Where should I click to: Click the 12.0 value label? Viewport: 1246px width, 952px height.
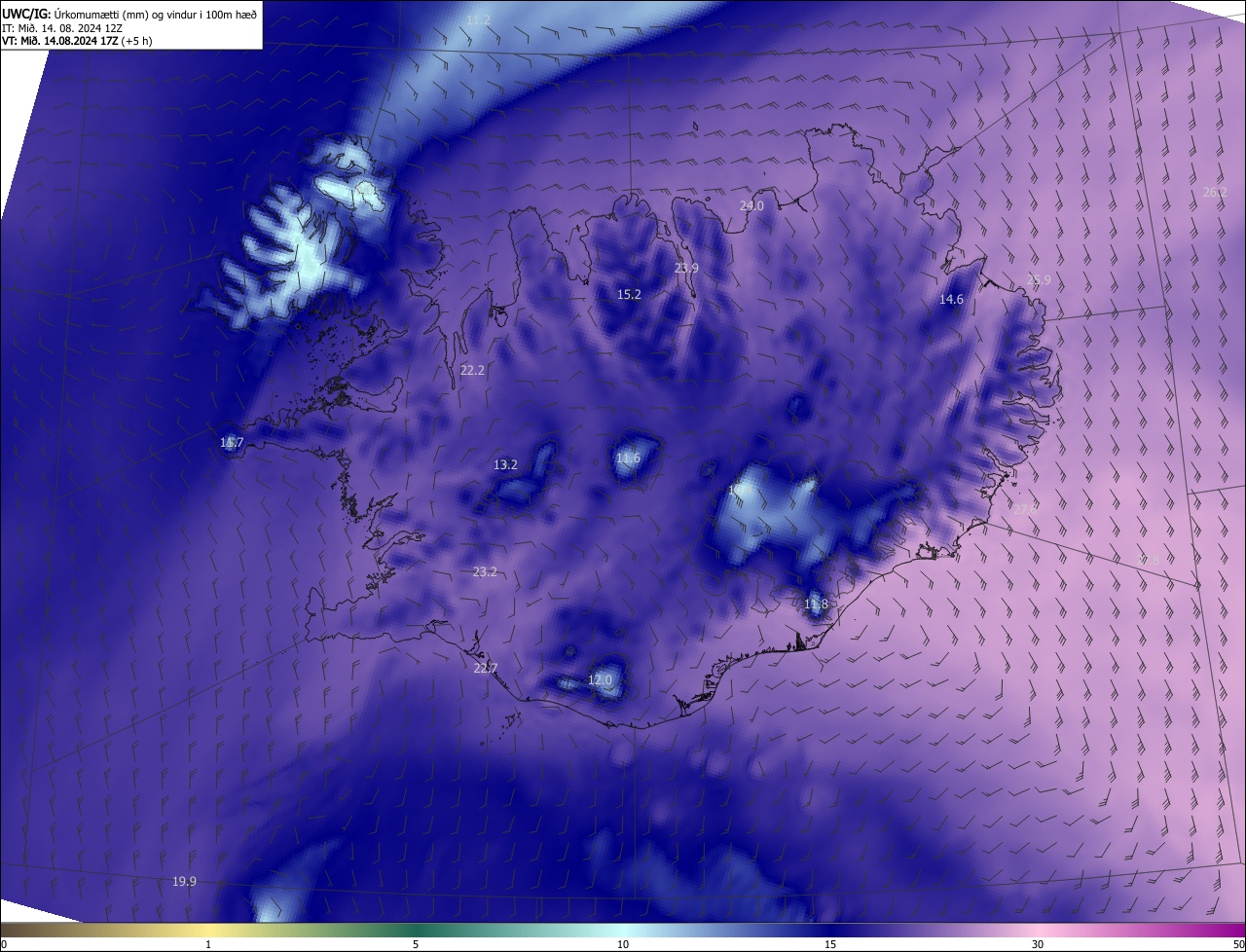[600, 679]
